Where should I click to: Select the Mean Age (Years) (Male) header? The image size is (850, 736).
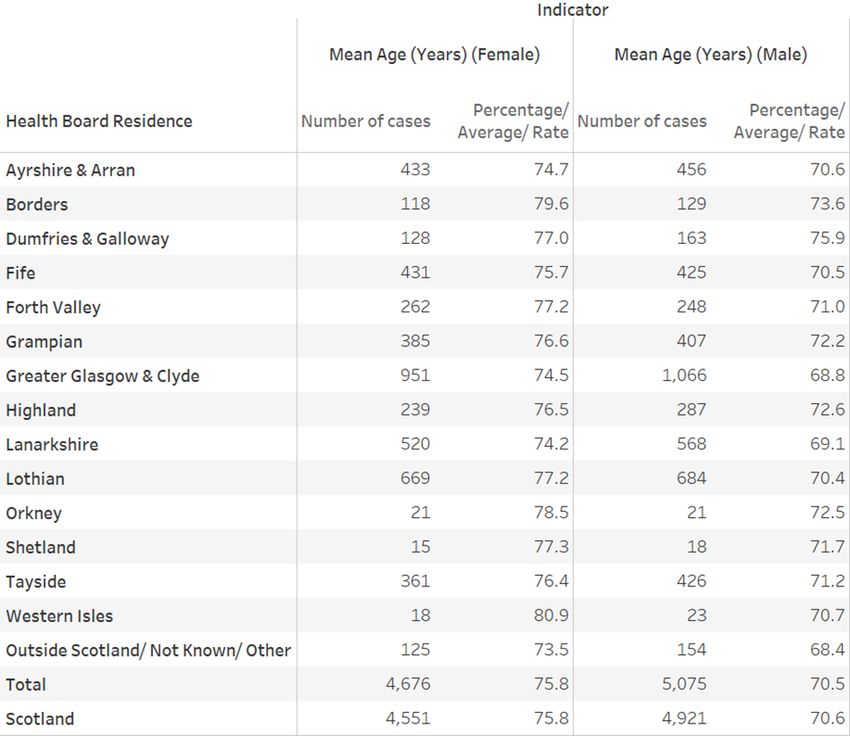[711, 54]
